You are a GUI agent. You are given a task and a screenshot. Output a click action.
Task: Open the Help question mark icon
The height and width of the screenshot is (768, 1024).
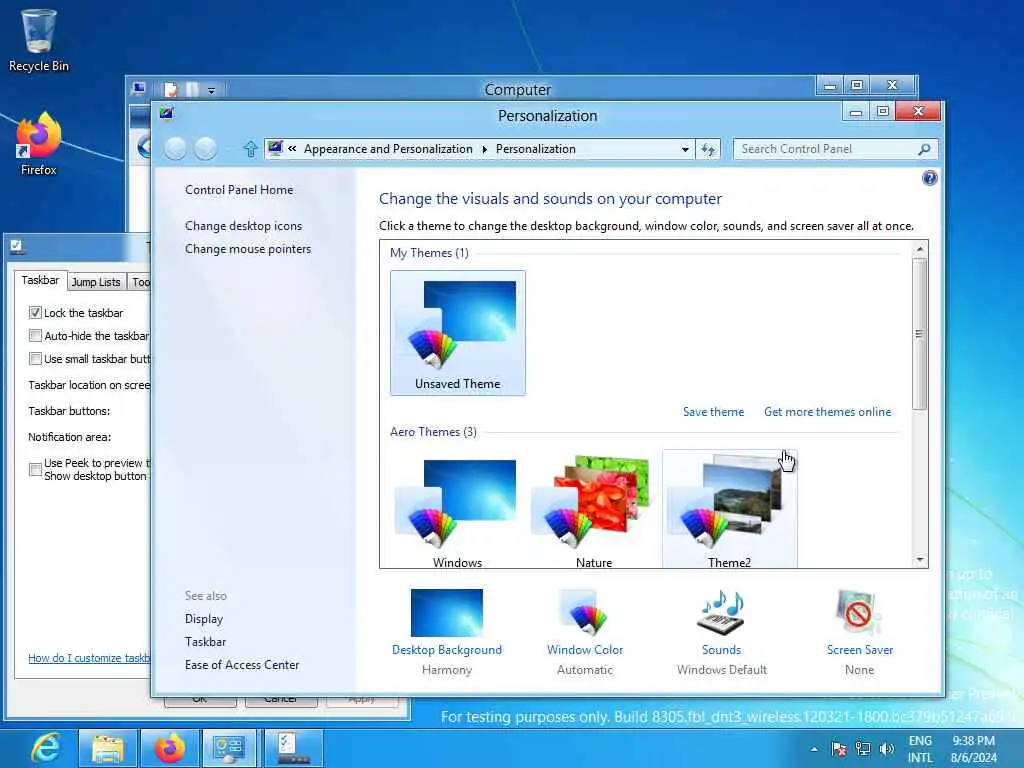[929, 178]
